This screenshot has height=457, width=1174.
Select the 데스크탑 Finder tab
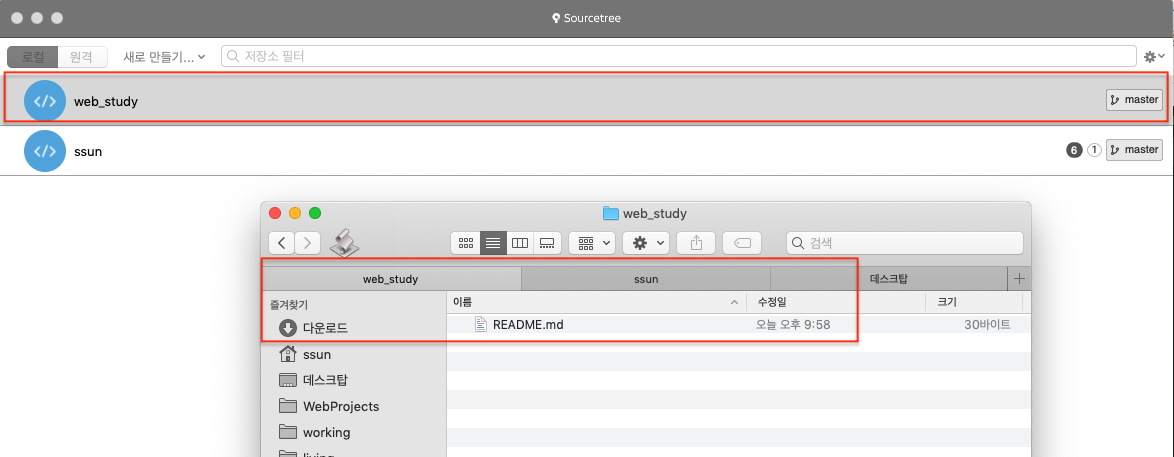pos(889,279)
